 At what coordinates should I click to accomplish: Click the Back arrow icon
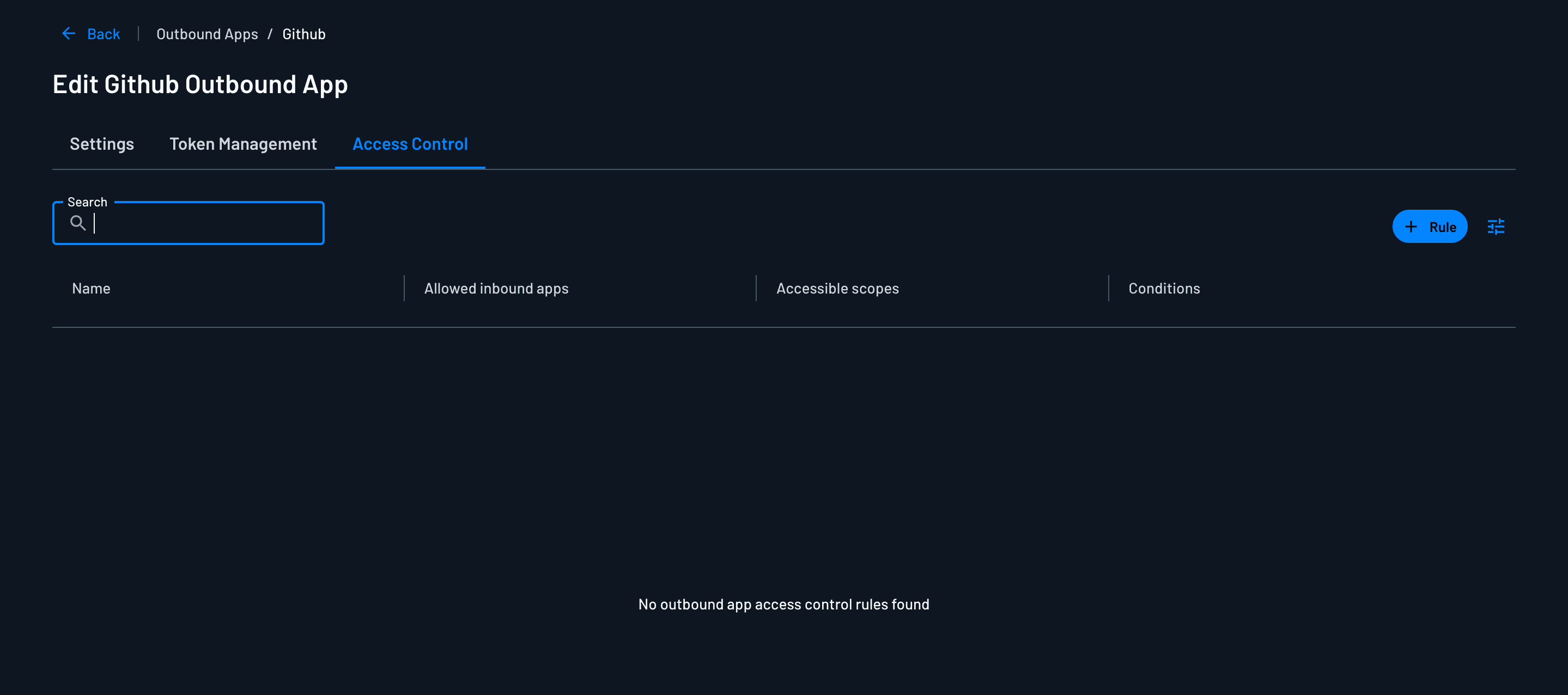click(69, 33)
